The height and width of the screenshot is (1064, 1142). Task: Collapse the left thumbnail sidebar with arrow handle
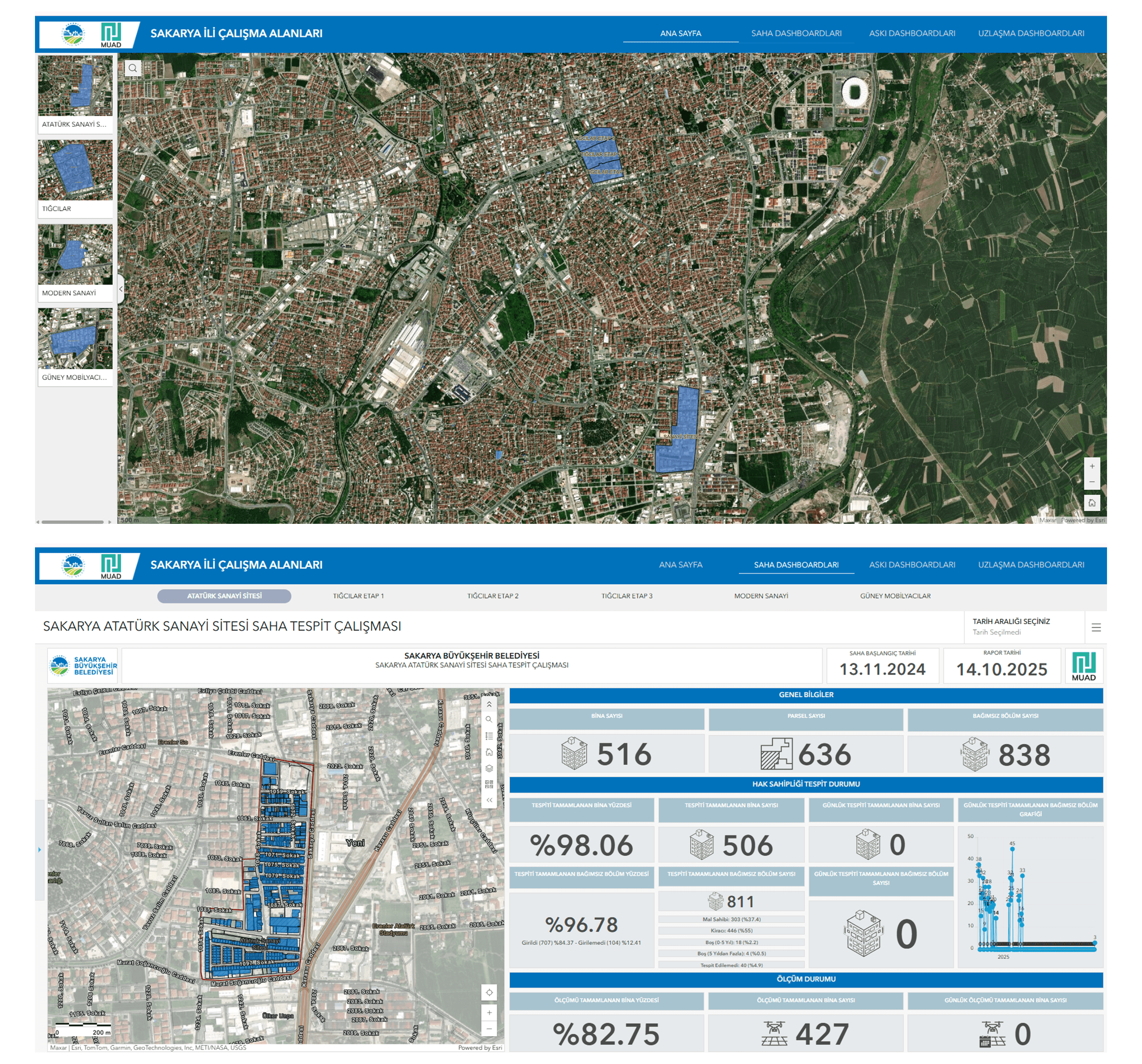tap(121, 289)
